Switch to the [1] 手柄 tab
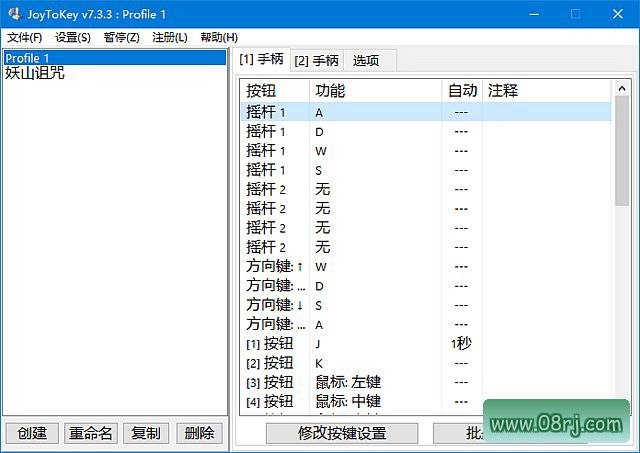640x453 pixels. pyautogui.click(x=261, y=60)
